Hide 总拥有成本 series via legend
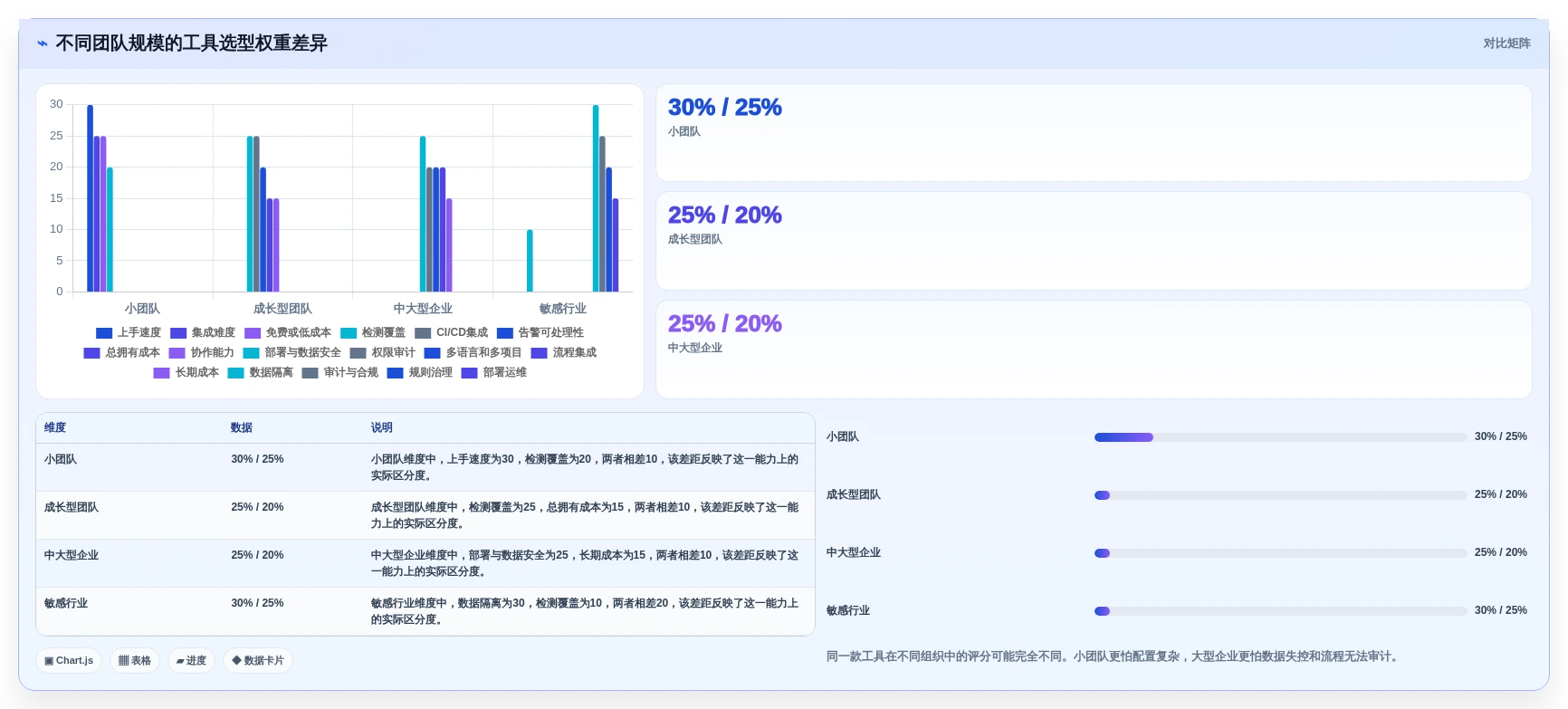Image resolution: width=1568 pixels, height=709 pixels. [122, 353]
